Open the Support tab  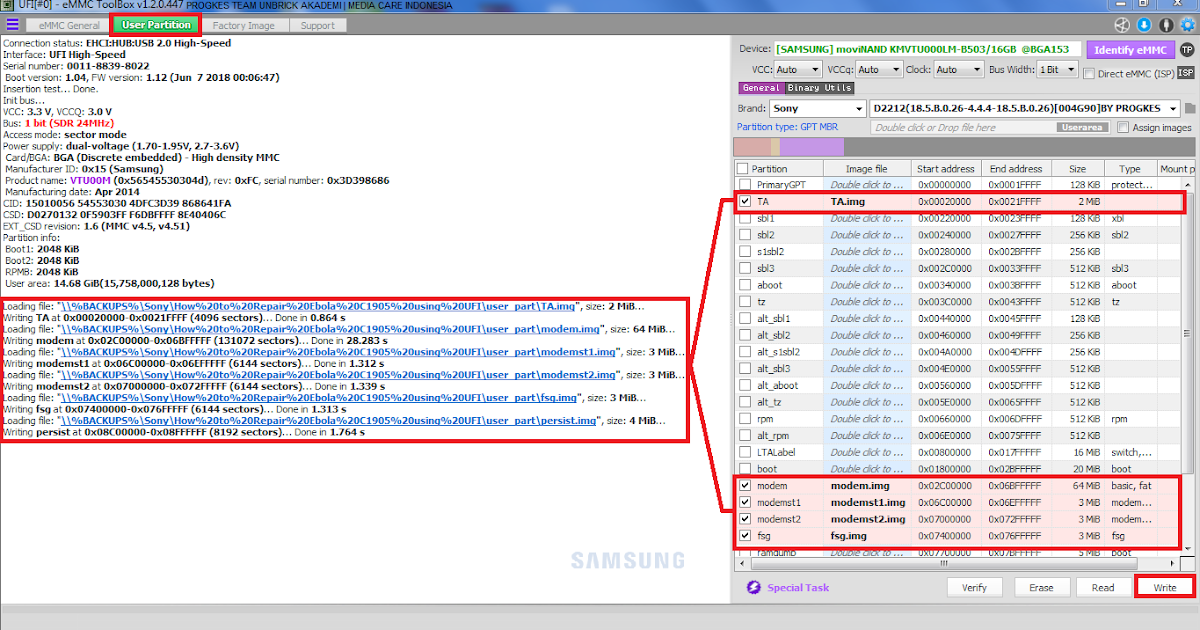tap(318, 25)
